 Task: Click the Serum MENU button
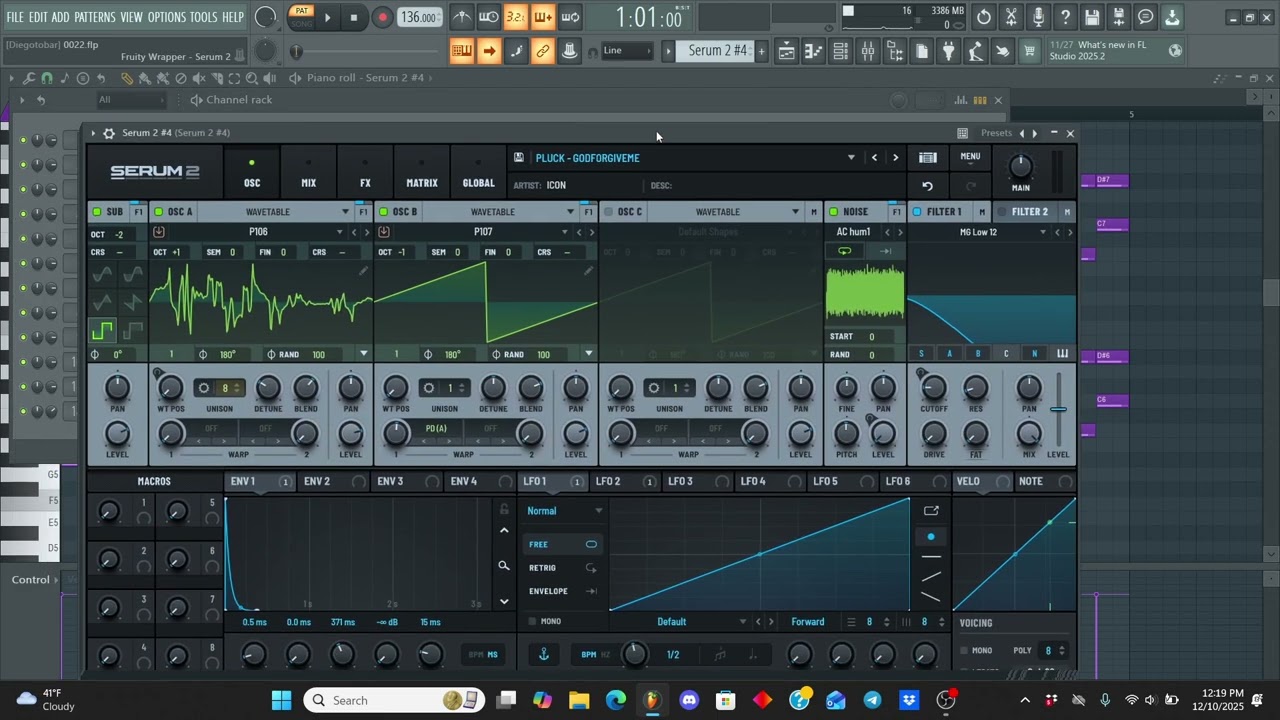[x=970, y=157]
